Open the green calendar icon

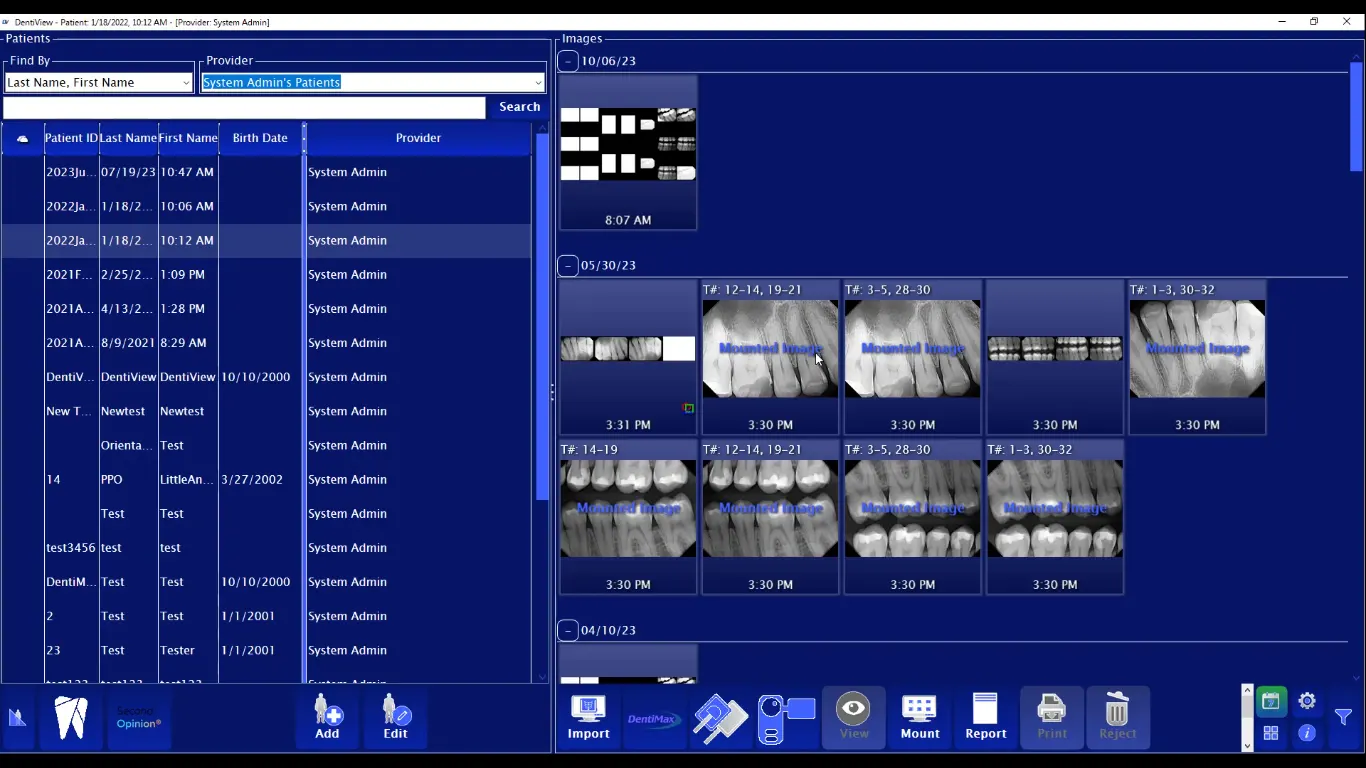click(x=1271, y=701)
